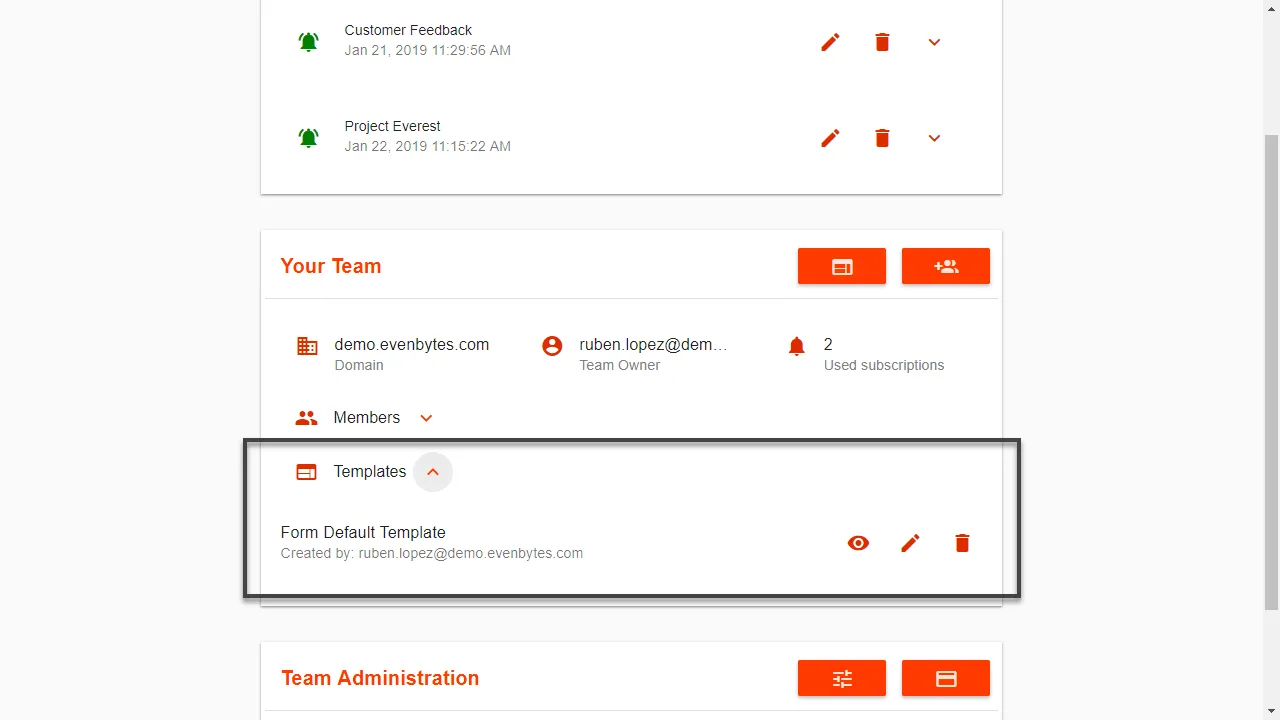1280x720 pixels.
Task: Click the 'demo.evenbytes.com' domain value
Action: tap(412, 344)
